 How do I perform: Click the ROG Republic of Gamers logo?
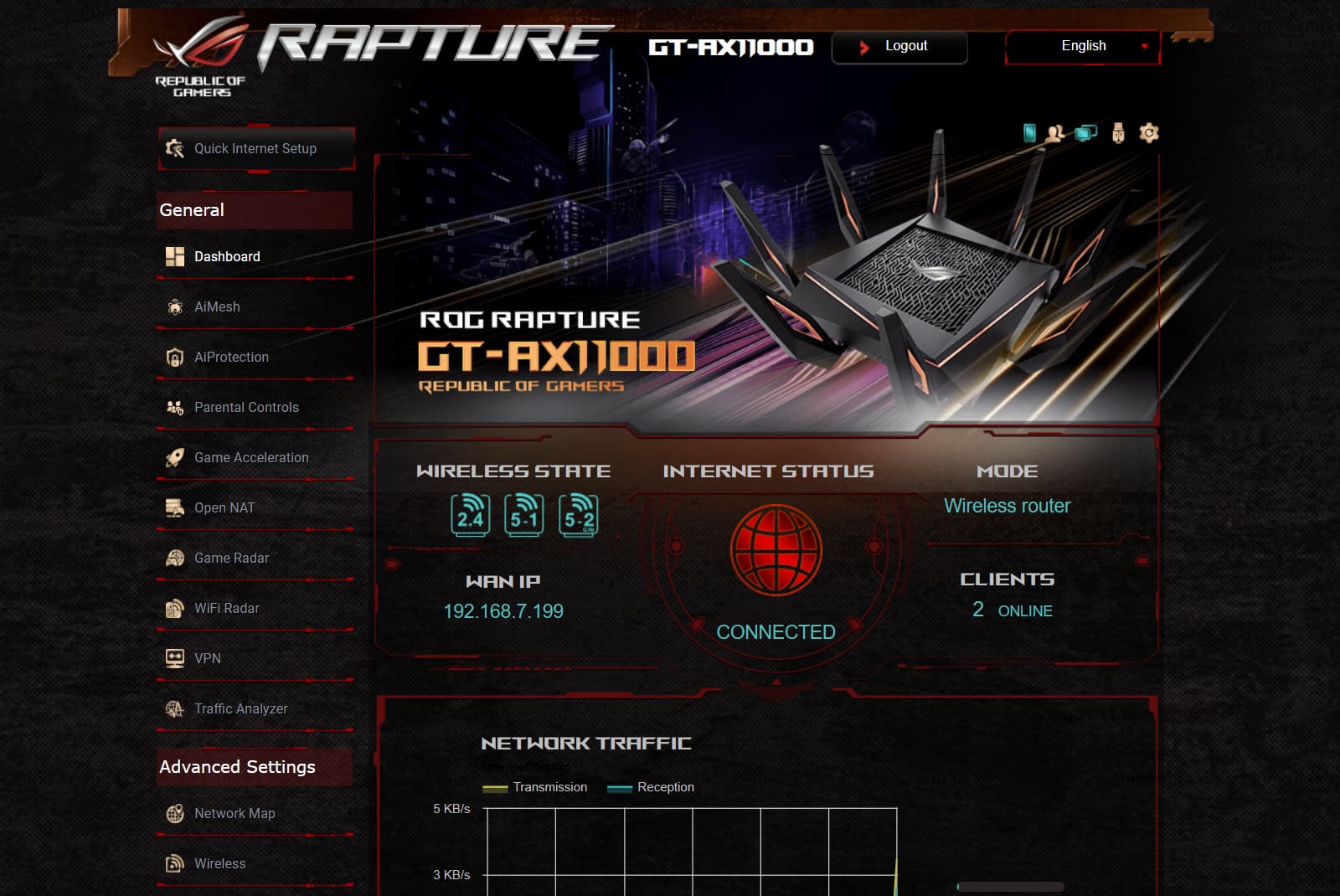coord(201,57)
